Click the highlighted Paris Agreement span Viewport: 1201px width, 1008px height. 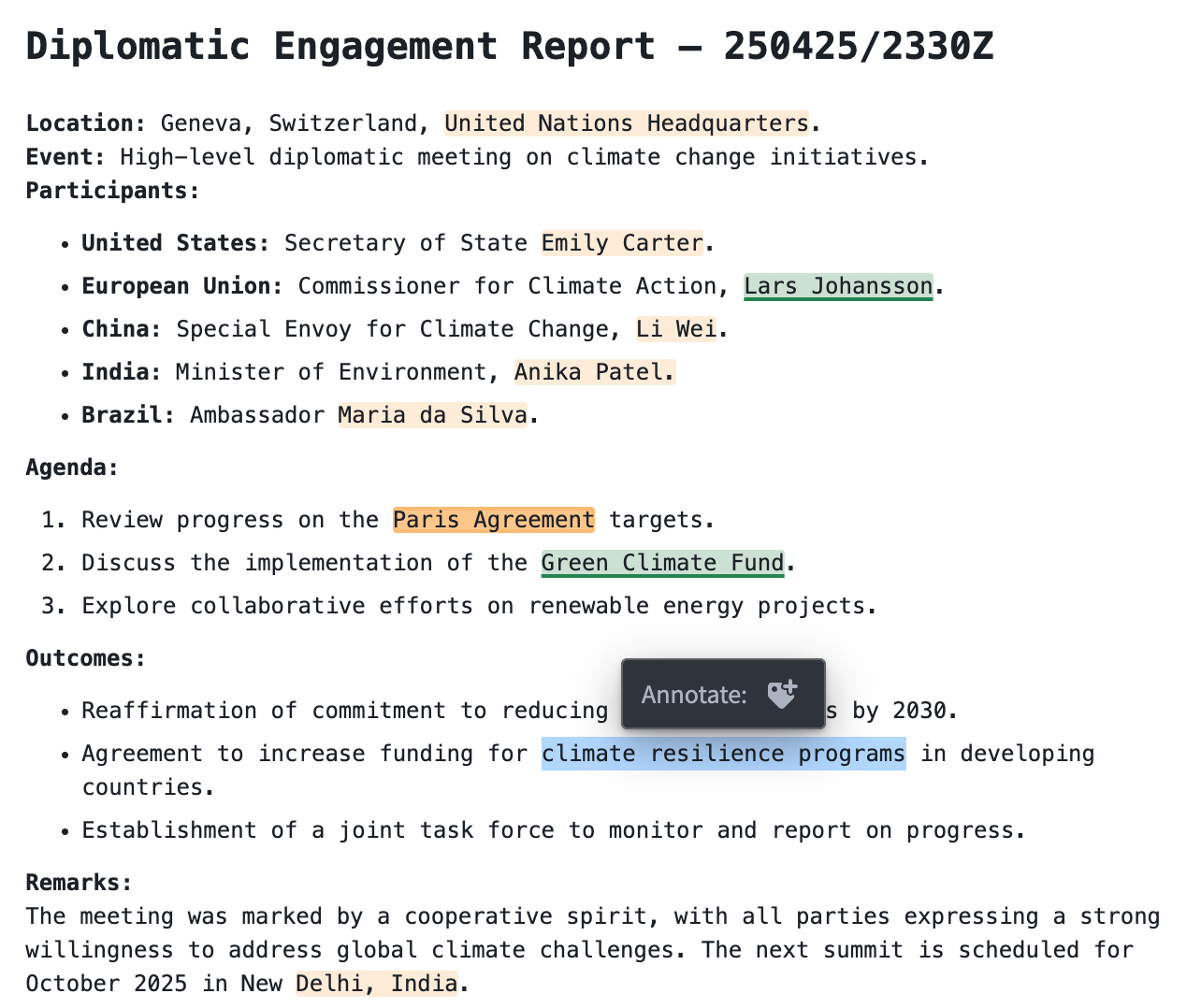click(x=493, y=519)
